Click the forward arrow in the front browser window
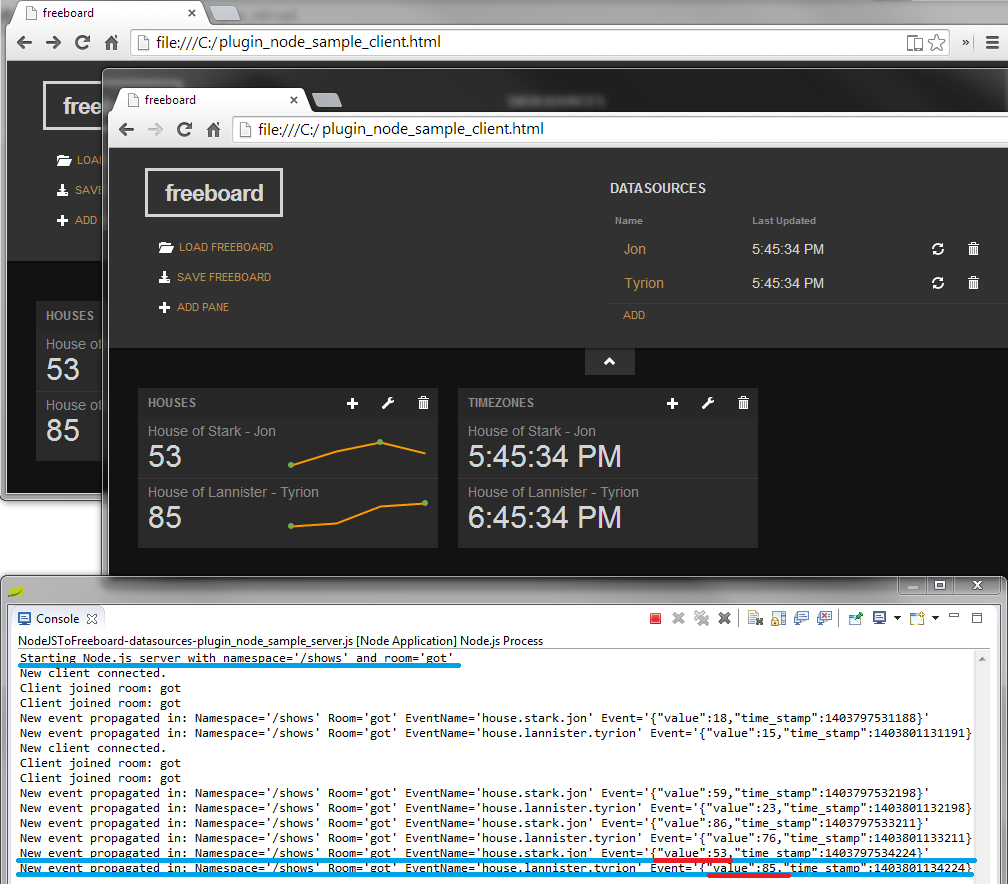The width and height of the screenshot is (1008, 884). click(156, 129)
